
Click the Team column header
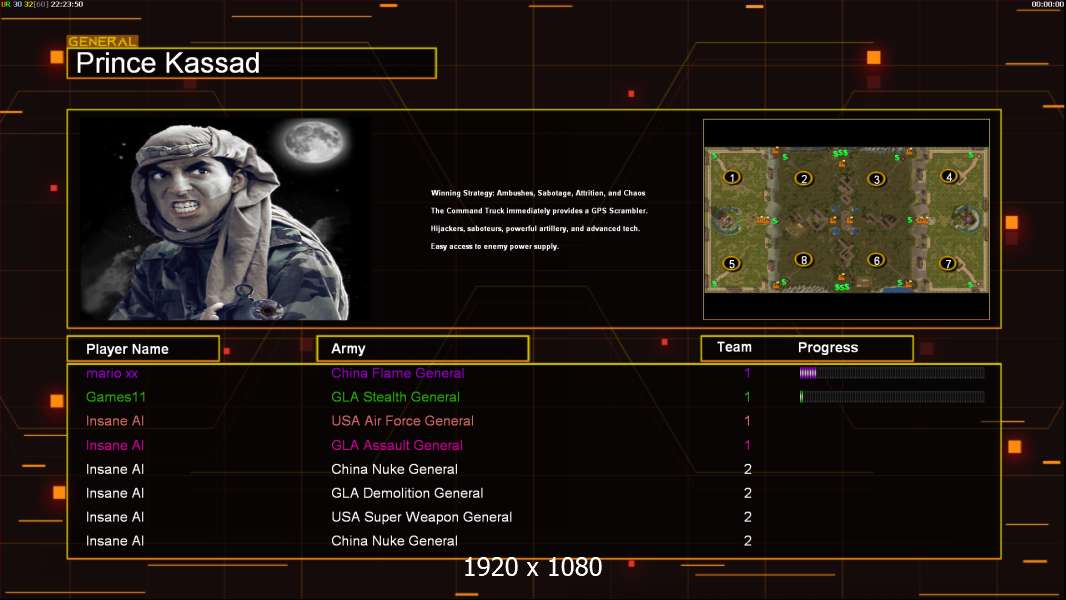(734, 347)
